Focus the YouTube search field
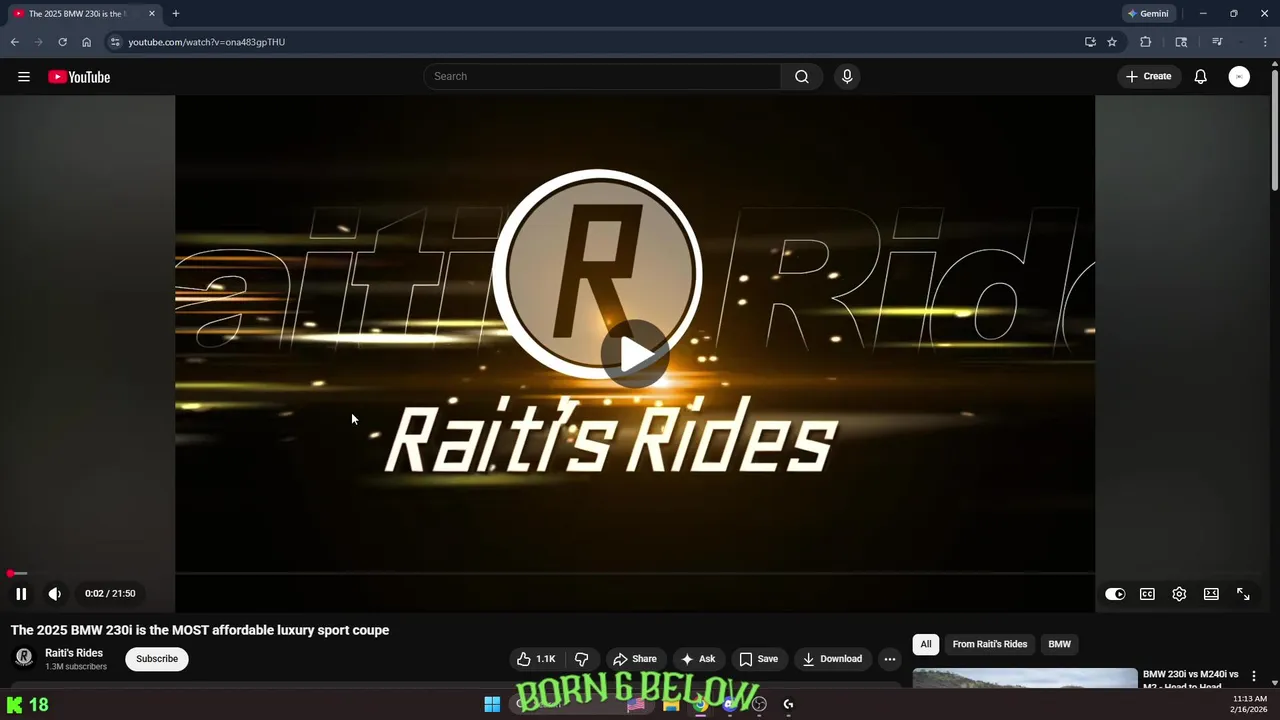Screen dimensions: 1280x720 (x=602, y=77)
